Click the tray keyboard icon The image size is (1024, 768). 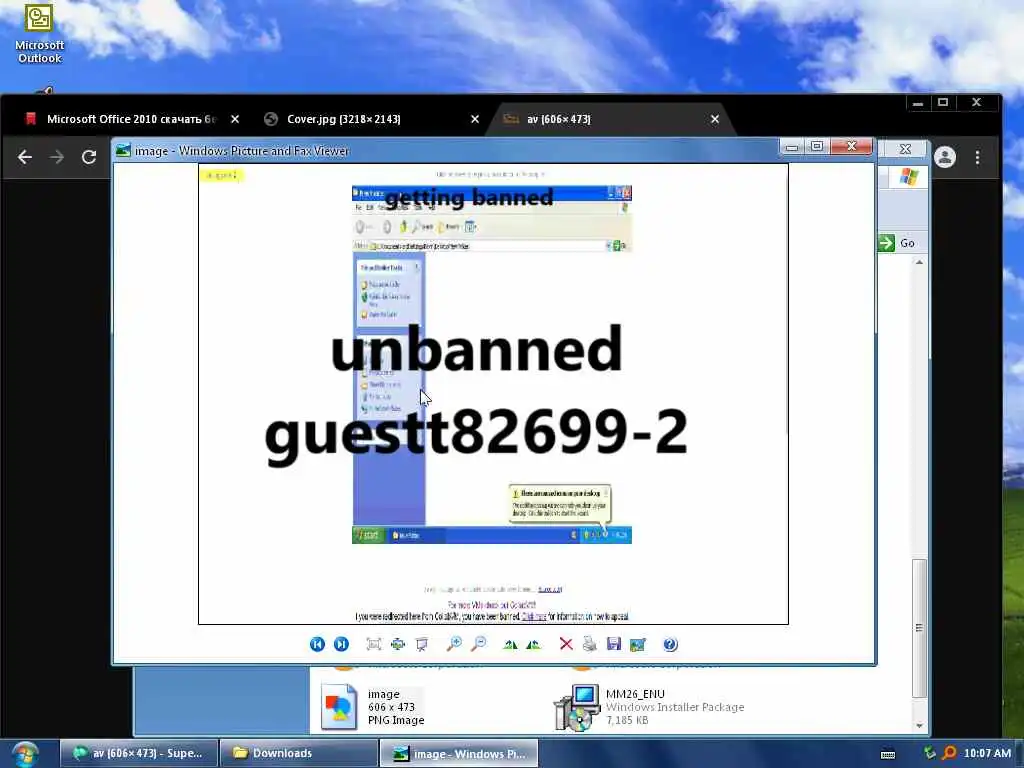[x=888, y=754]
